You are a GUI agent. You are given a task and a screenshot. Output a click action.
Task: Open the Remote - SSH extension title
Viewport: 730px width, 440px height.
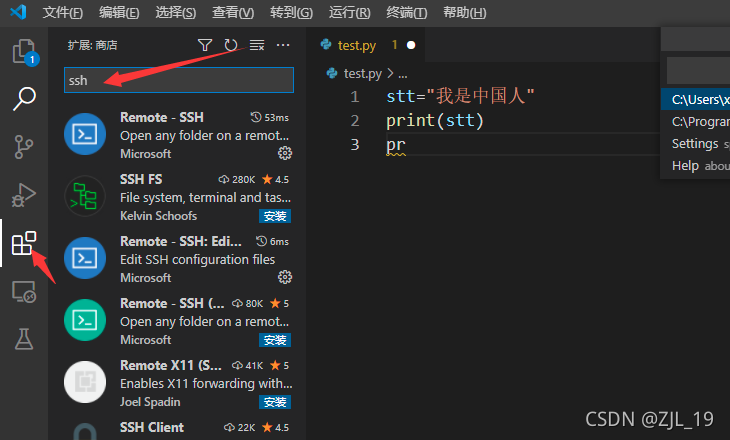pyautogui.click(x=162, y=117)
